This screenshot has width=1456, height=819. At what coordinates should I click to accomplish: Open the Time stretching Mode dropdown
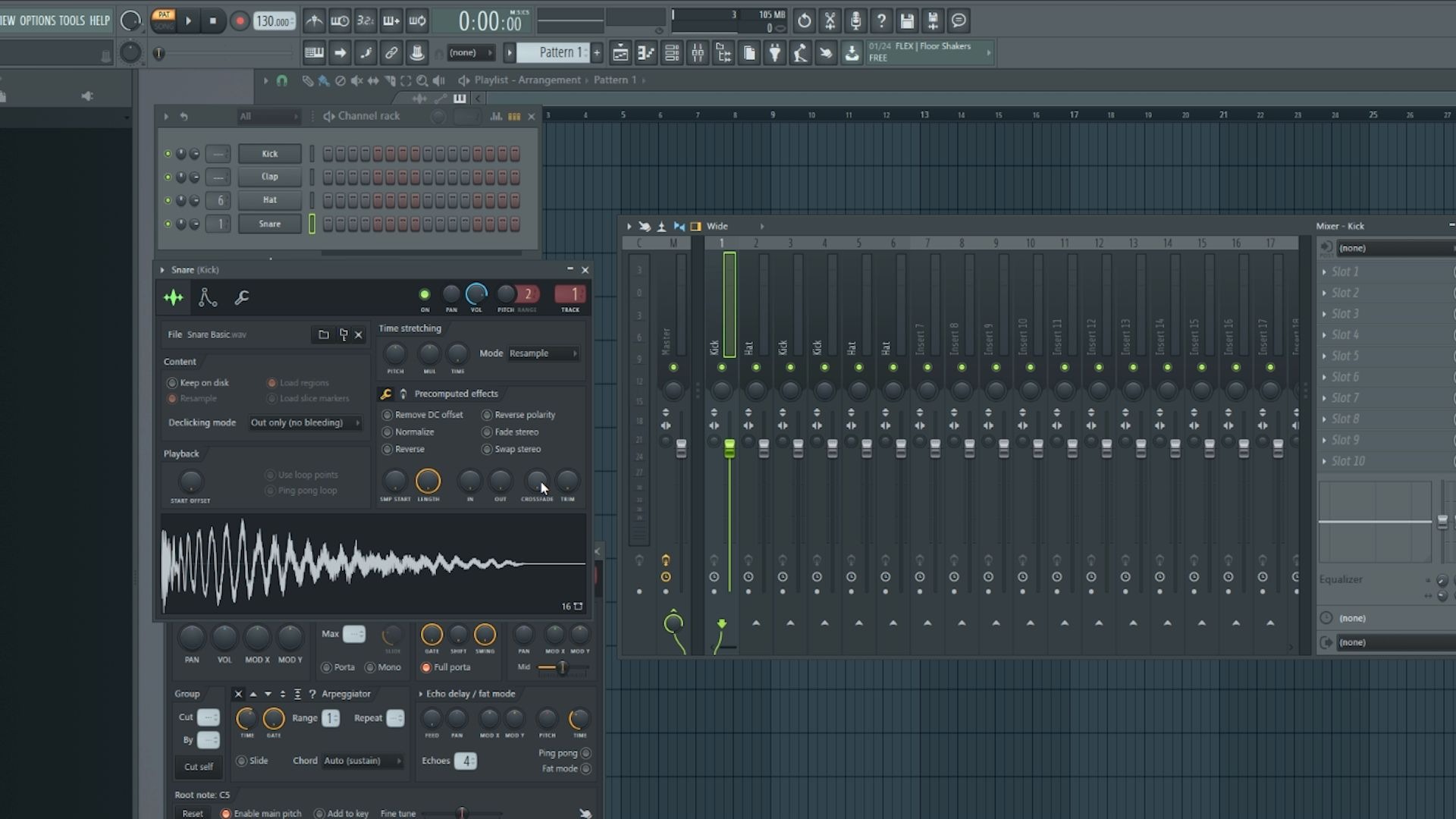click(543, 353)
